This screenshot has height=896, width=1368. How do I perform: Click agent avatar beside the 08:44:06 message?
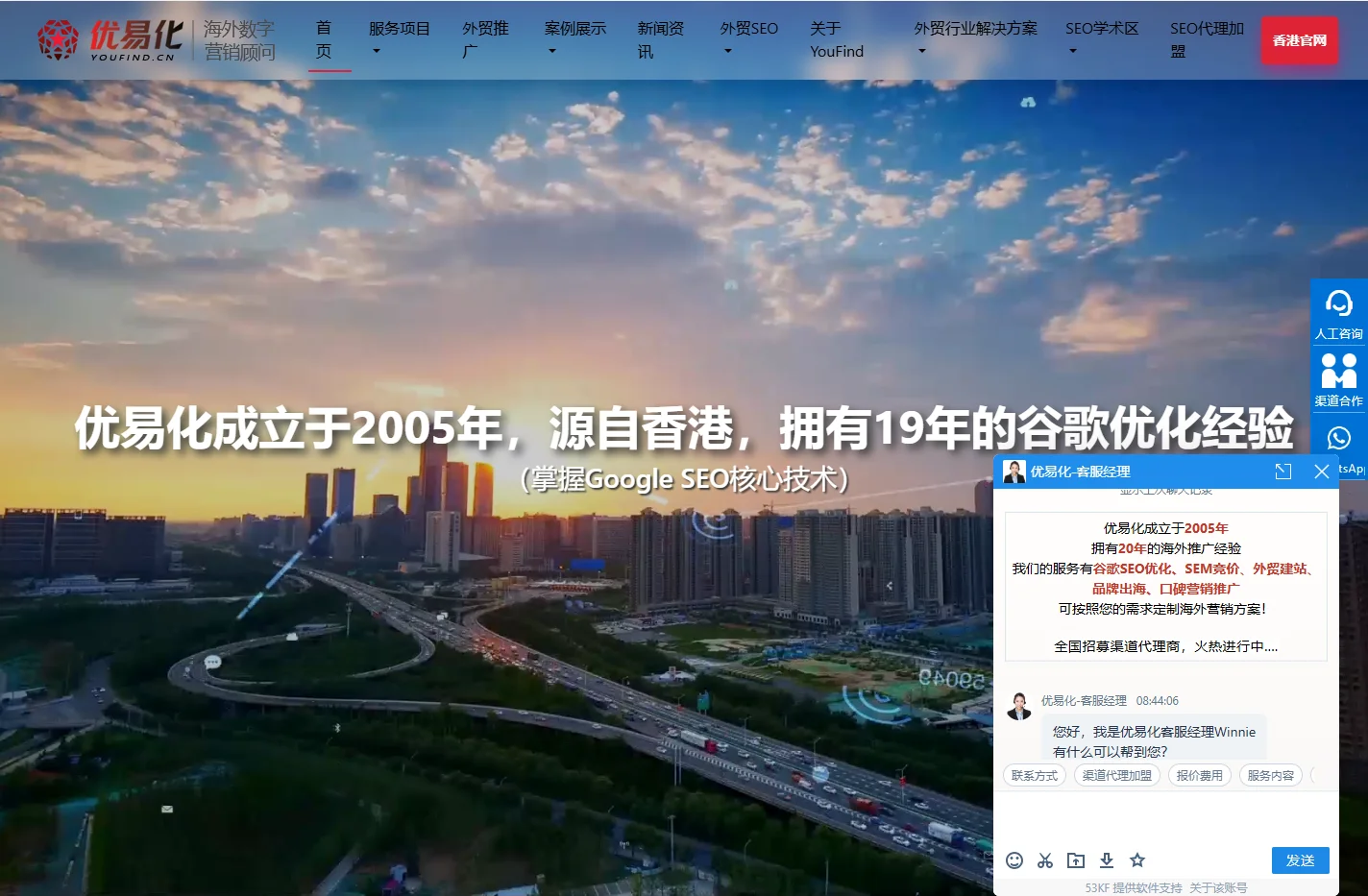(x=1019, y=706)
